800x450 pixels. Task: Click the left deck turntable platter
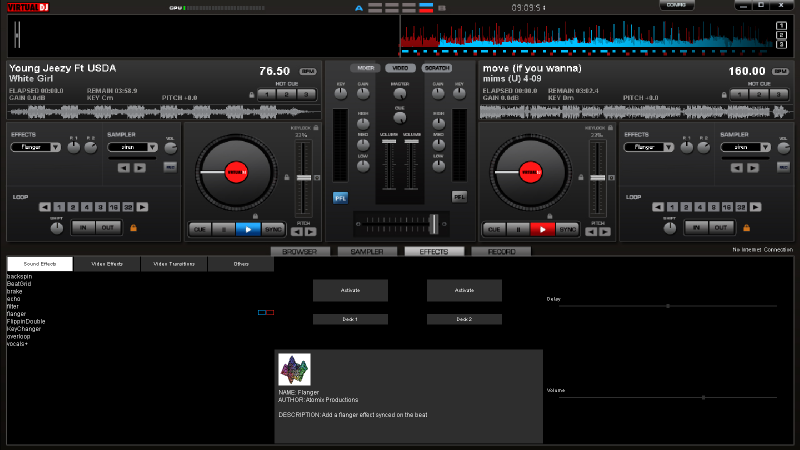tap(236, 172)
